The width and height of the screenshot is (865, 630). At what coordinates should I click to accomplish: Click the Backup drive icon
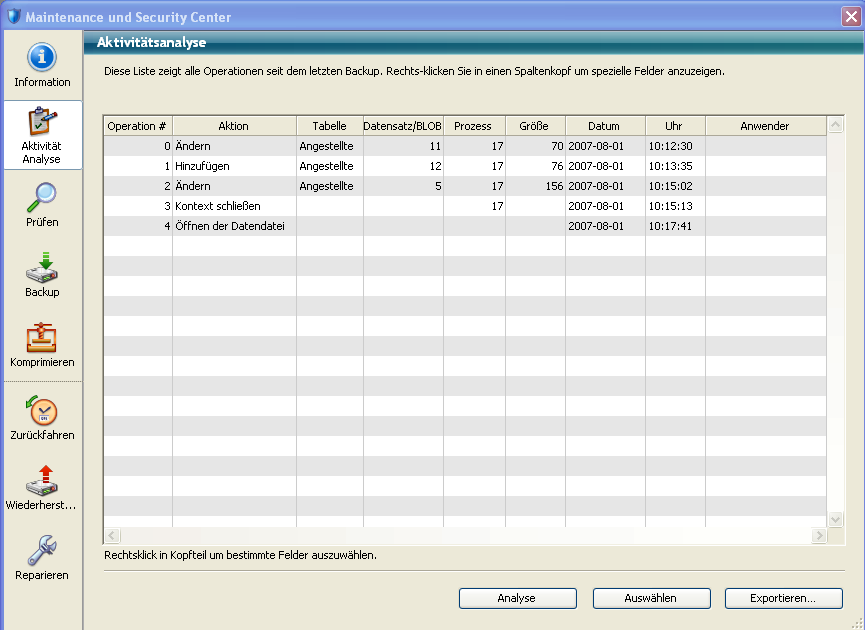42,268
